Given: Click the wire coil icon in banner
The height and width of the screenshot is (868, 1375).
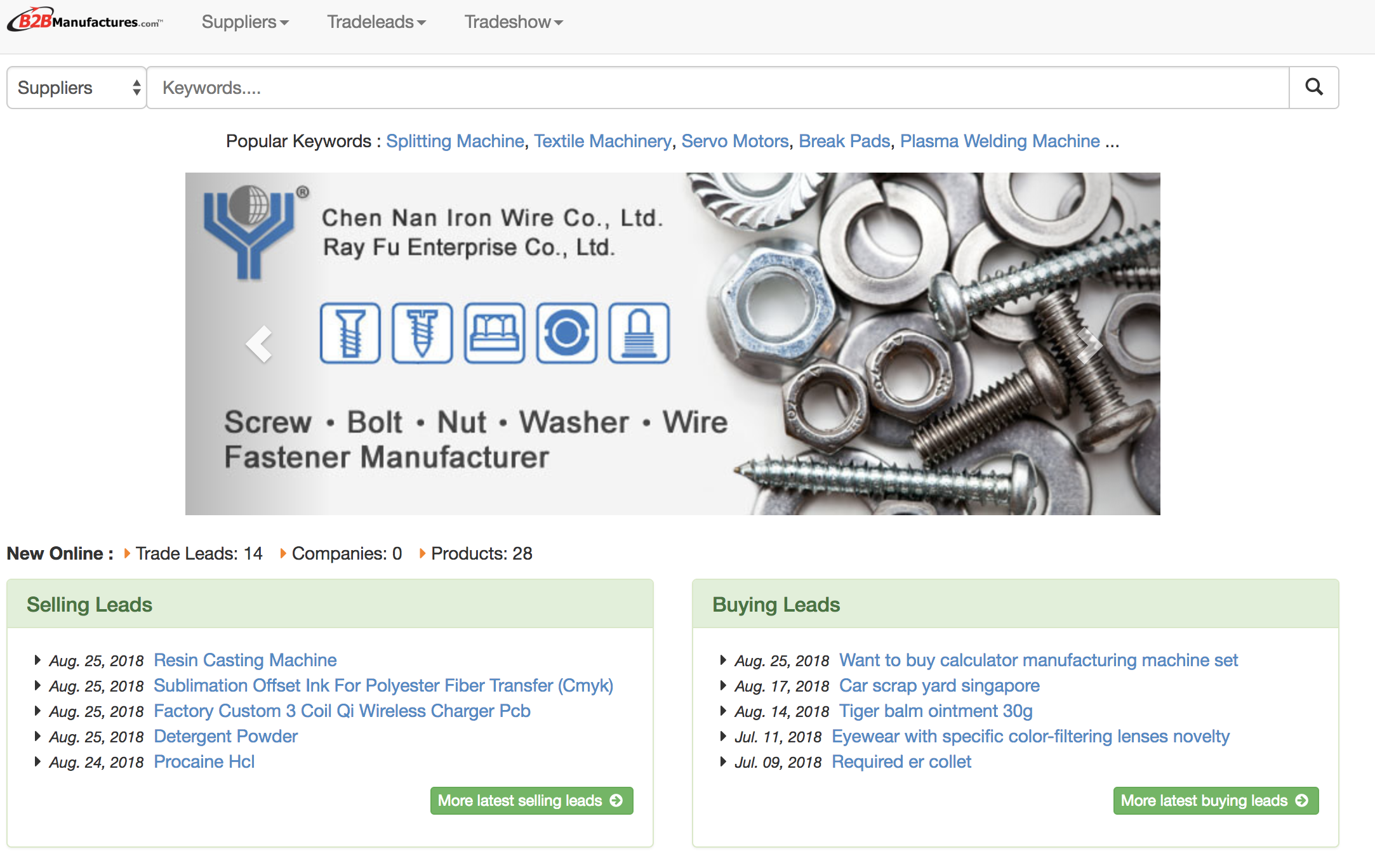Looking at the screenshot, I should tap(639, 333).
